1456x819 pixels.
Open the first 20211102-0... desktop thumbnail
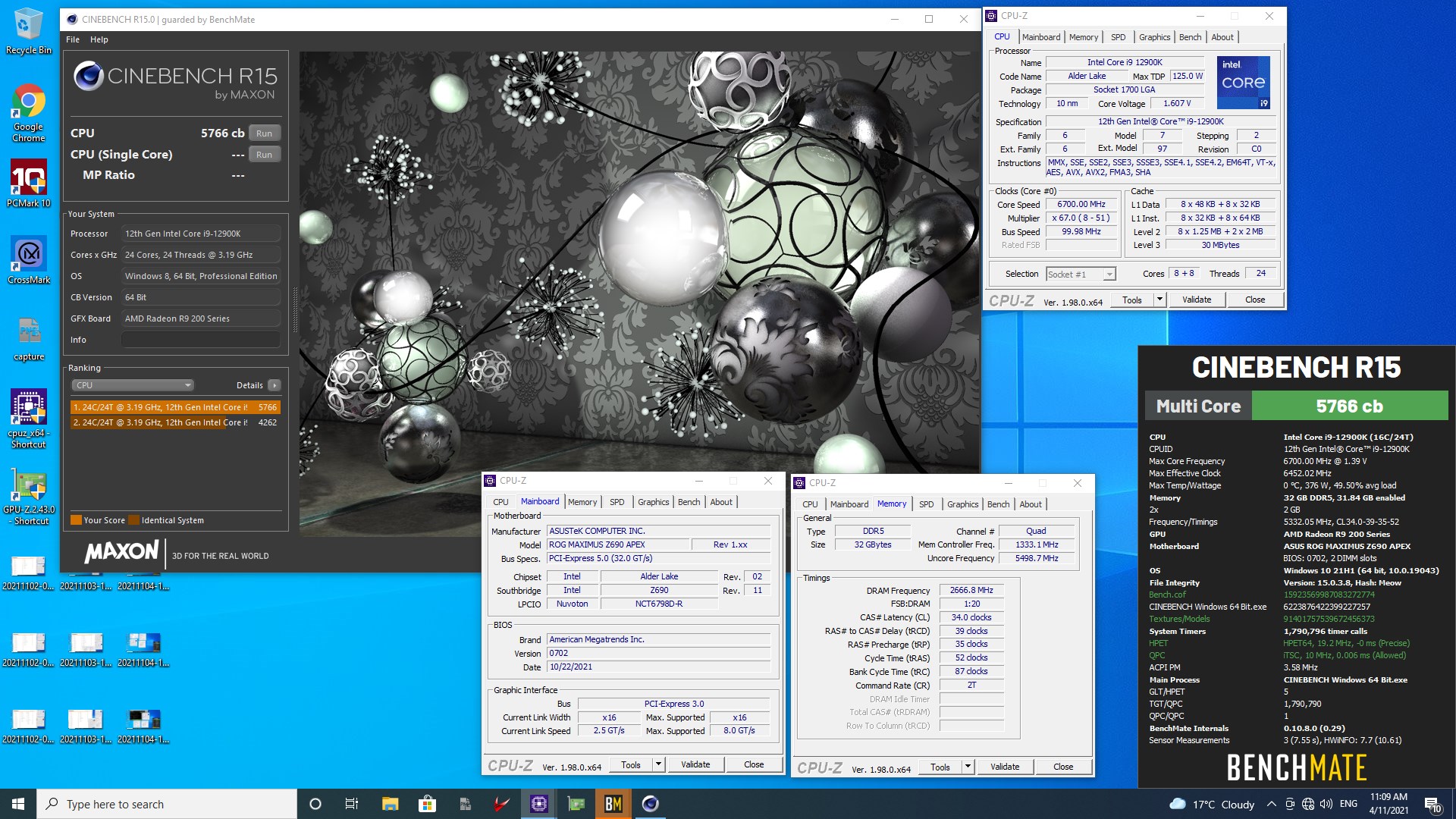click(28, 573)
